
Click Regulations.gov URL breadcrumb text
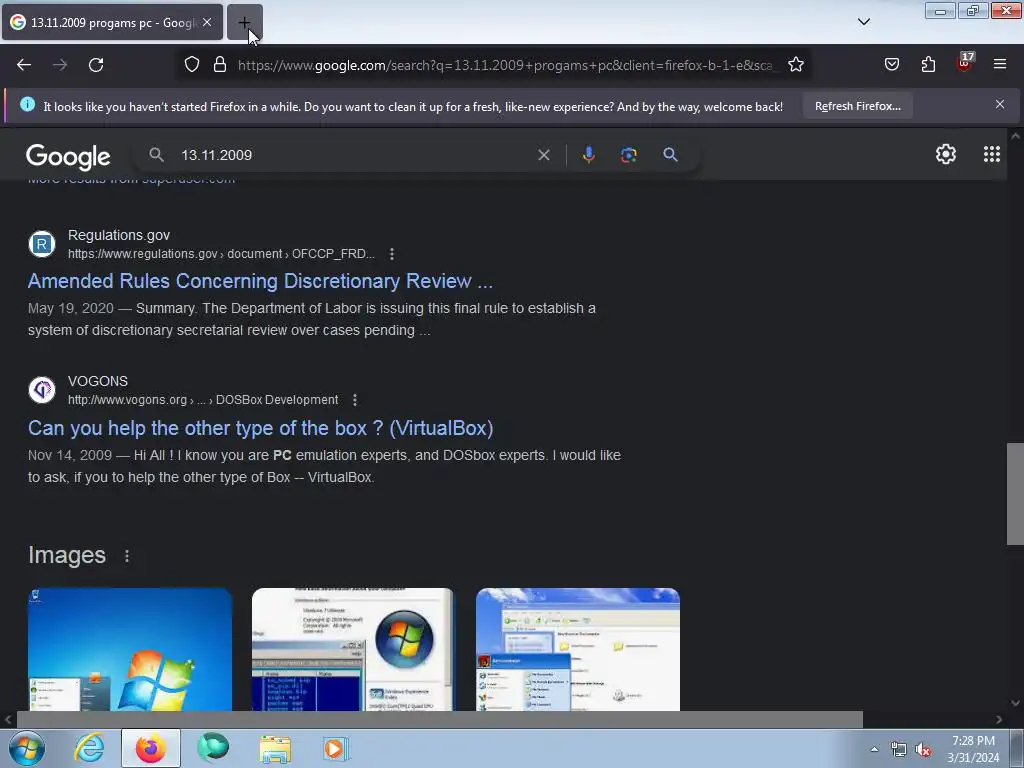click(221, 254)
